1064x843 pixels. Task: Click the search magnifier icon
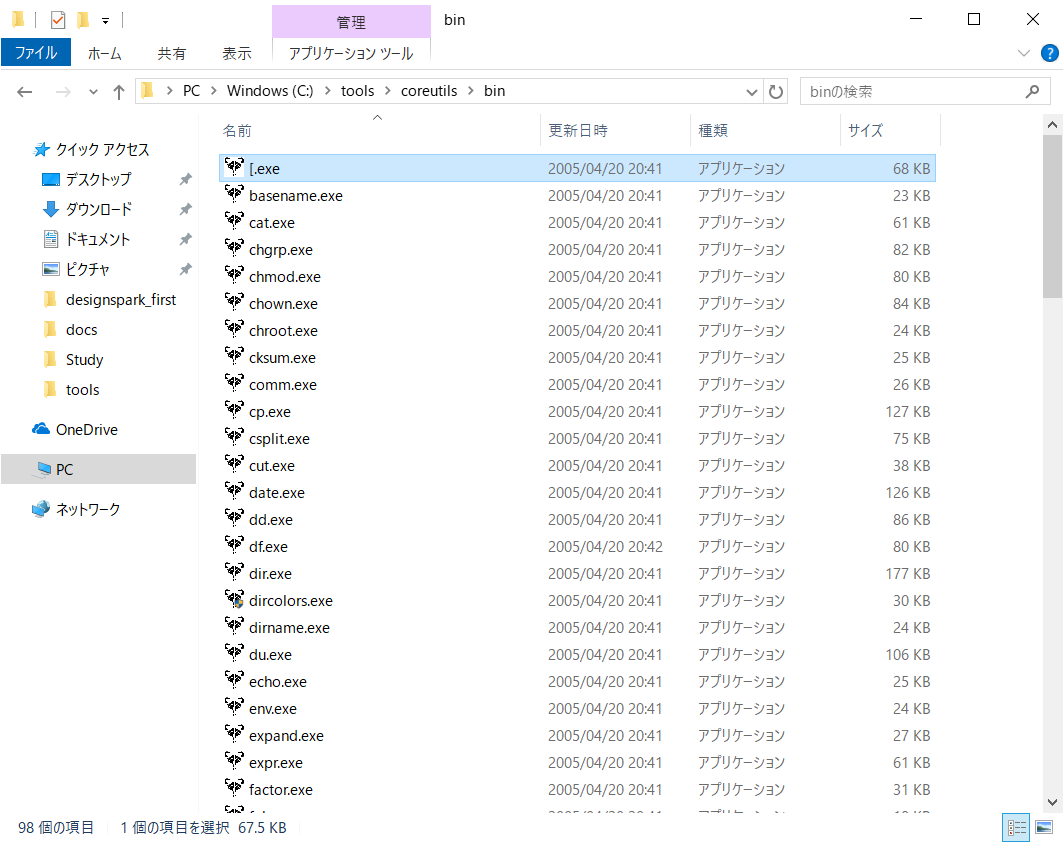1032,91
